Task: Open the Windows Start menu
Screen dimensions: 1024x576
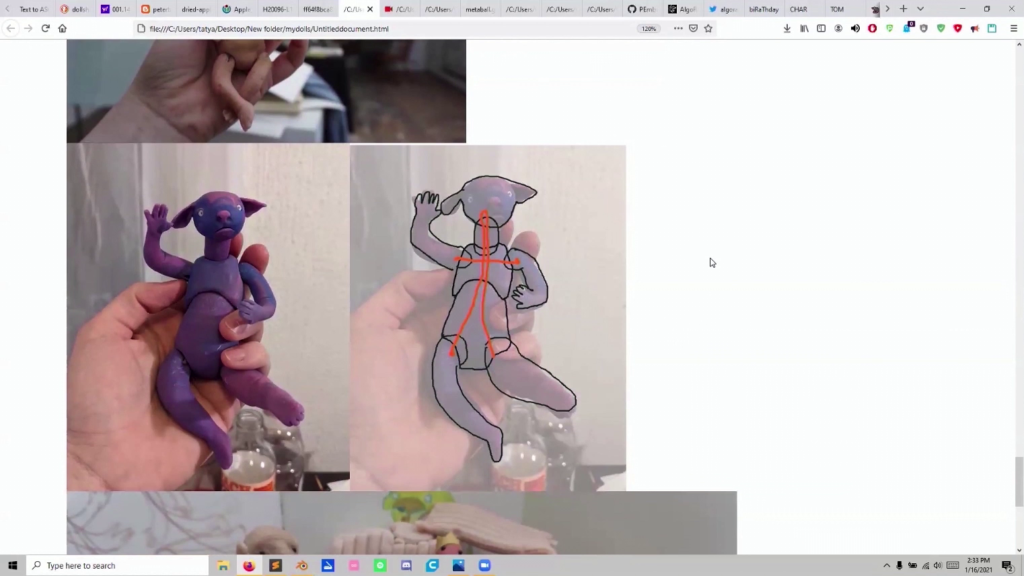Action: coord(12,566)
